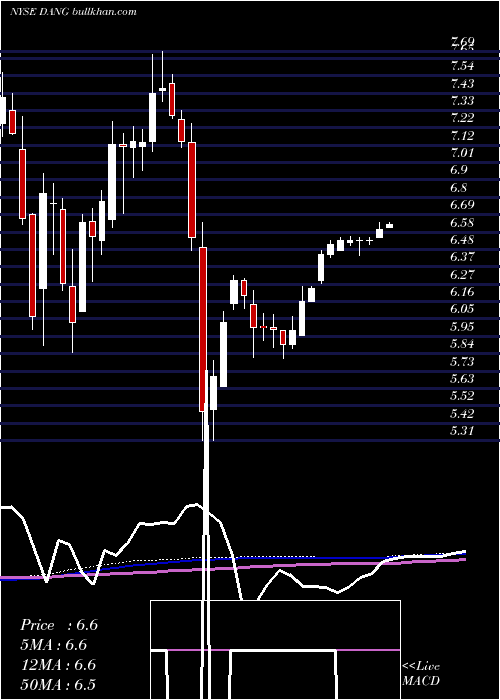The width and height of the screenshot is (500, 700).
Task: Click the 6.58 price axis label
Action: pos(462,223)
